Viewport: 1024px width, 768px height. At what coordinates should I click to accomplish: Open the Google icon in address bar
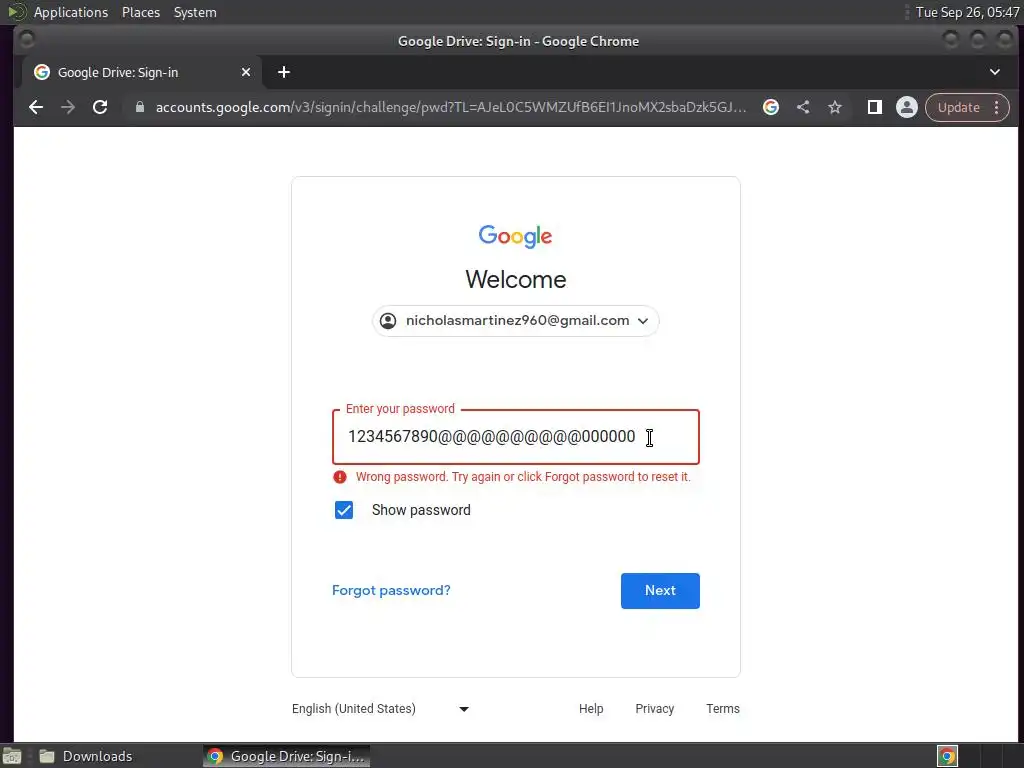[771, 107]
